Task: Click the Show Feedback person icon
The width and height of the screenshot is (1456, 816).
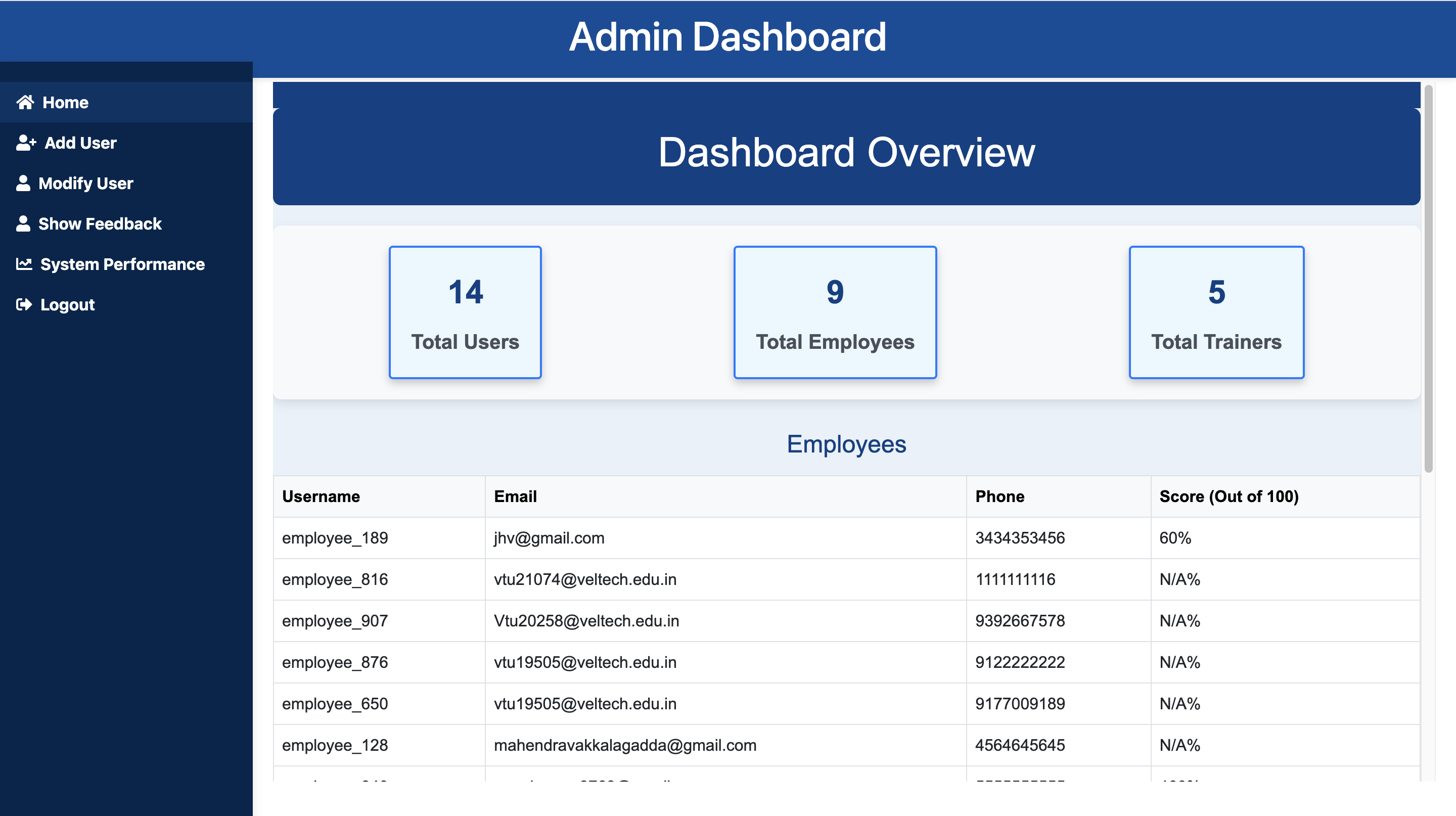Action: pos(23,224)
